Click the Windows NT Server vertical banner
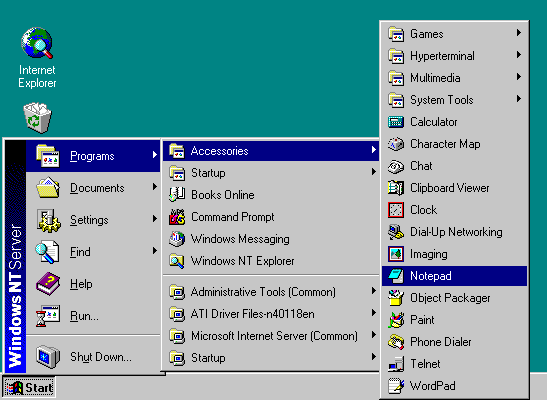This screenshot has height=400, width=547. click(x=16, y=256)
